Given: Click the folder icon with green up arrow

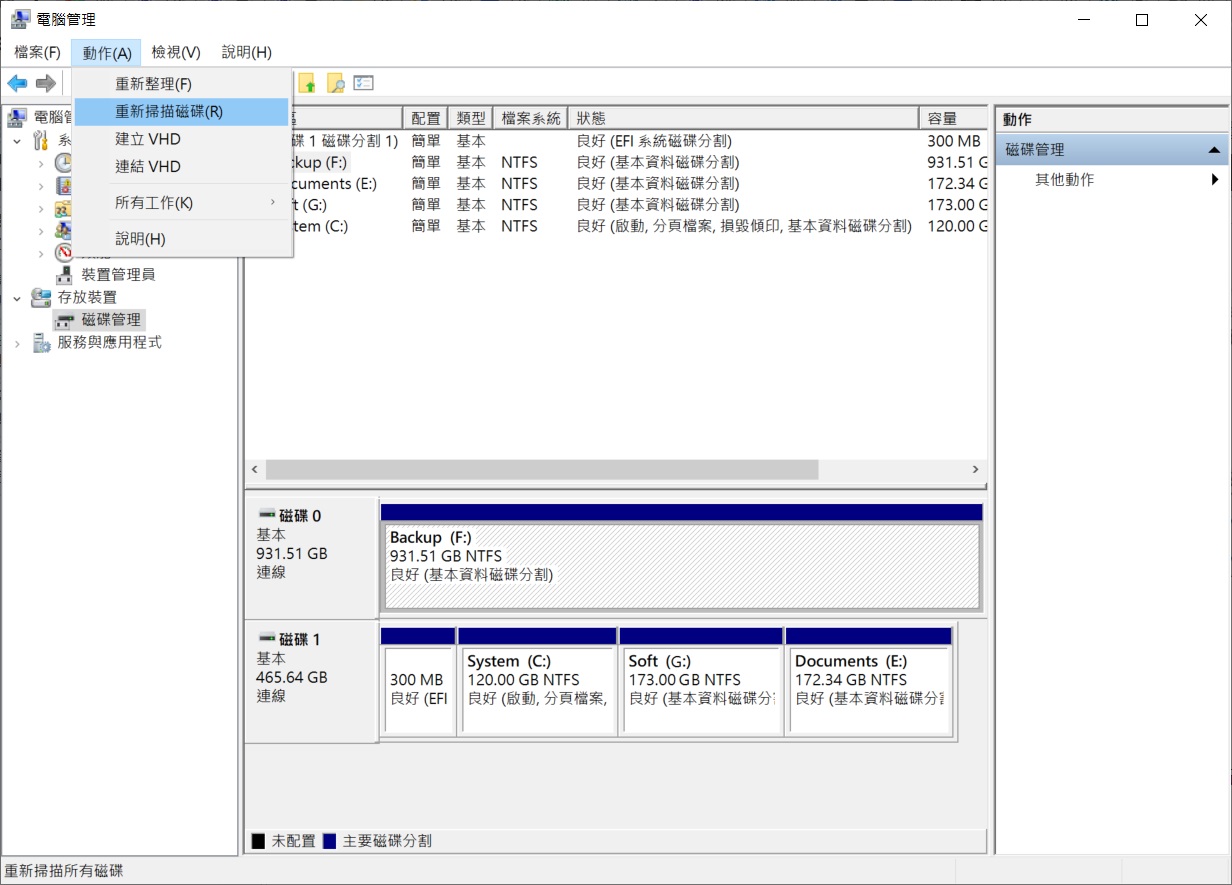Looking at the screenshot, I should pyautogui.click(x=307, y=84).
